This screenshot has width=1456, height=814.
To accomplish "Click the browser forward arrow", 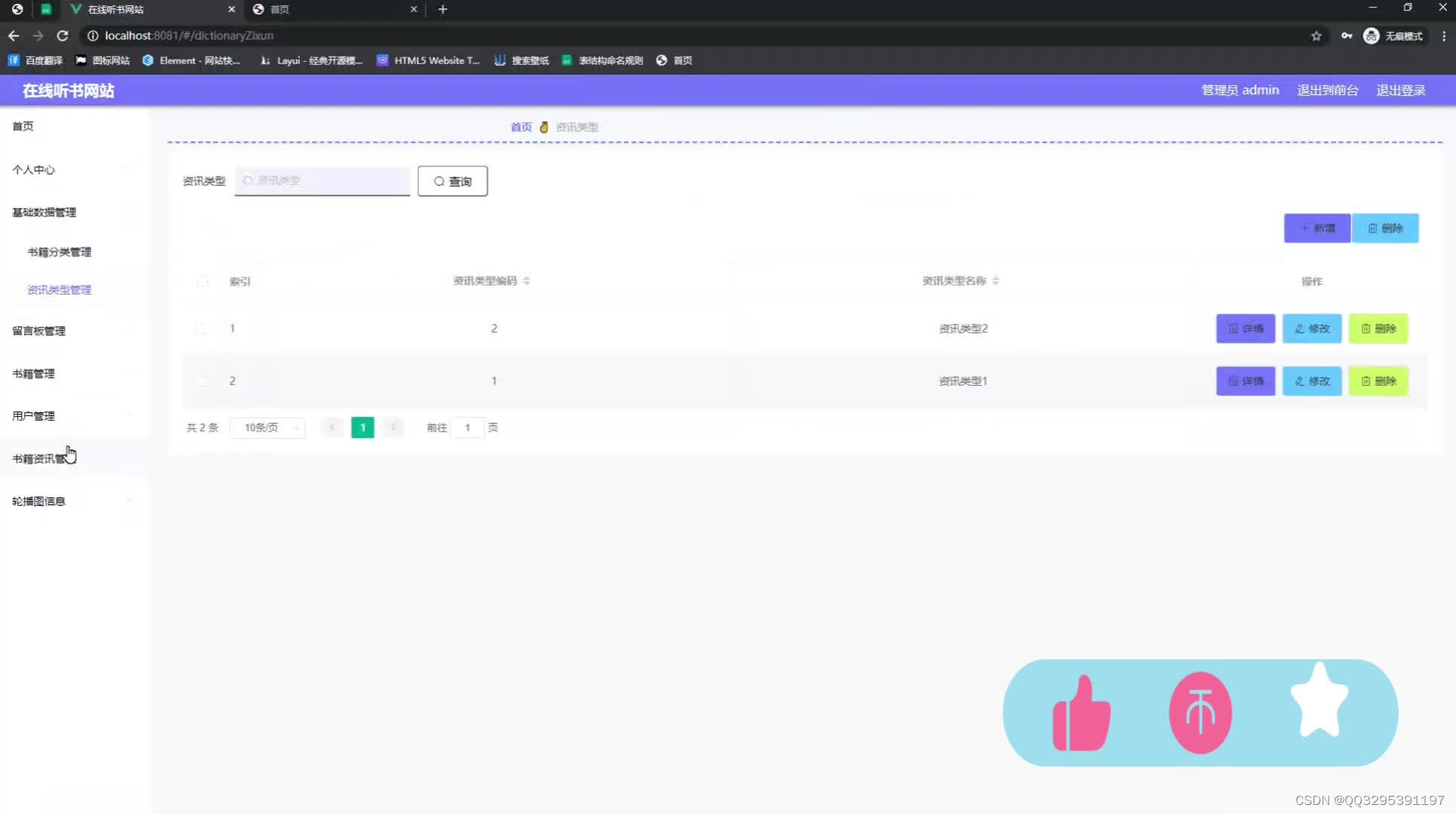I will (38, 35).
